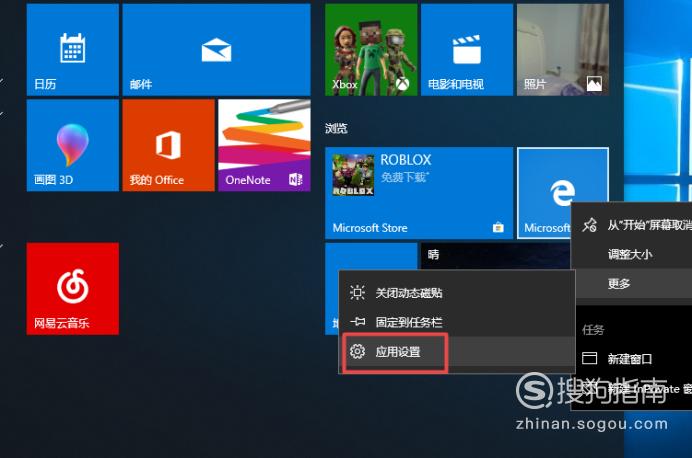Image resolution: width=692 pixels, height=458 pixels.
Task: Unpin via 从"开始"屏幕取消 menu entry
Action: (632, 225)
